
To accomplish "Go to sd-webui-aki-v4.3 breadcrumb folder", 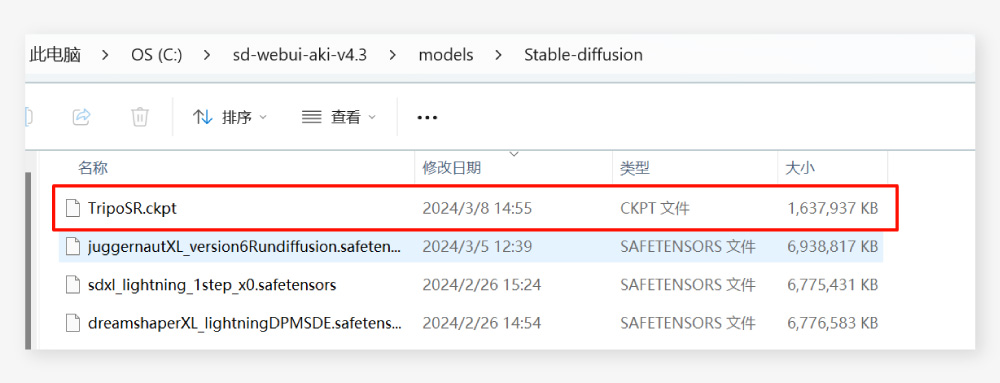I will click(300, 55).
